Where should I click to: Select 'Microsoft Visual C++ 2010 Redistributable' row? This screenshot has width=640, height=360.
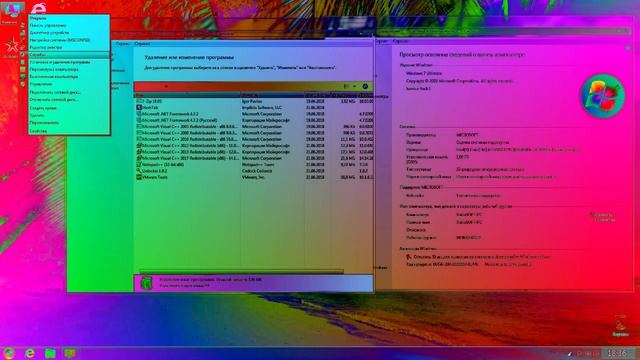[x=254, y=139]
